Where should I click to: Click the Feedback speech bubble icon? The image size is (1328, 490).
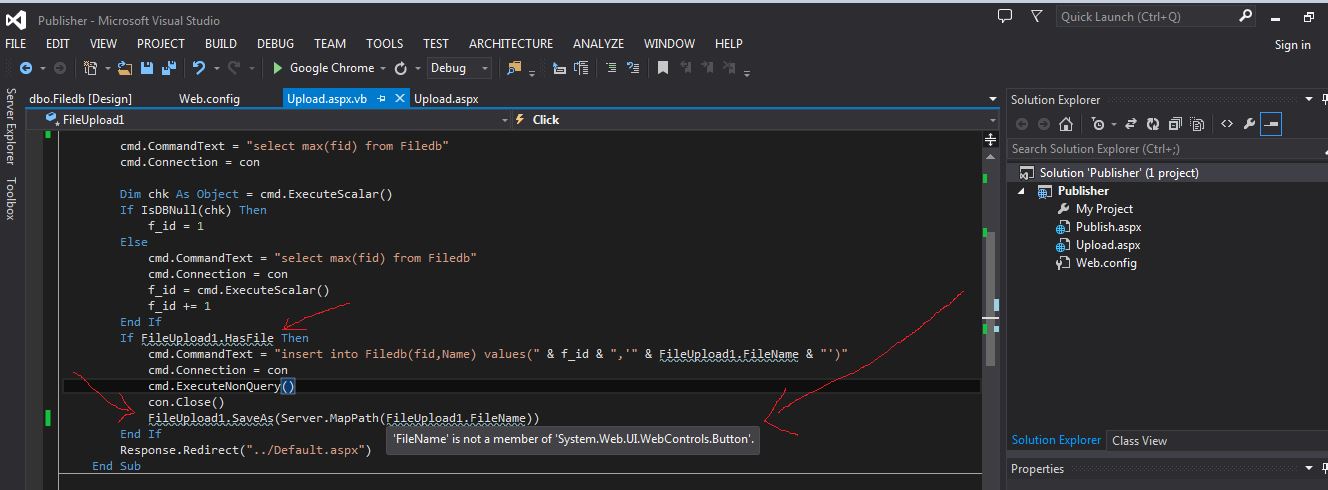[x=1005, y=16]
